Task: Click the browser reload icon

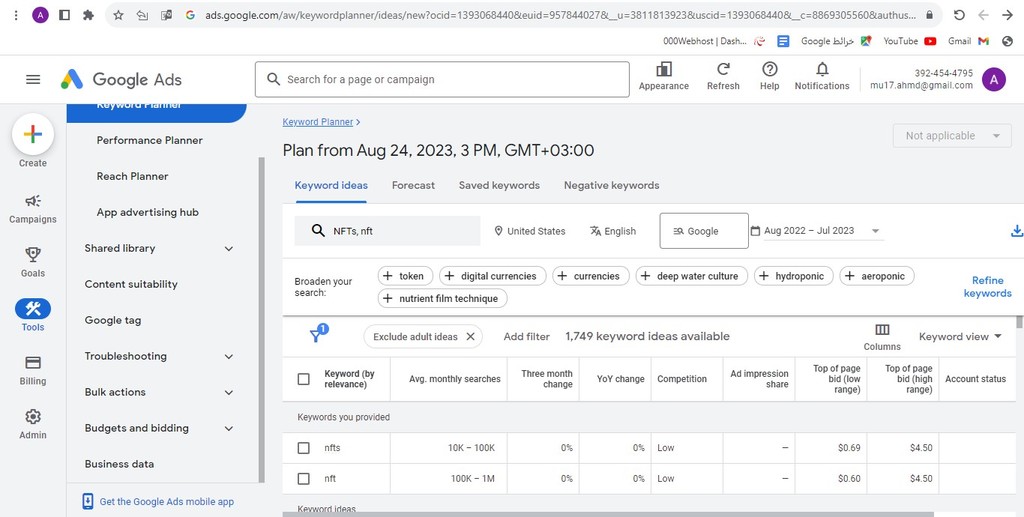Action: click(959, 15)
